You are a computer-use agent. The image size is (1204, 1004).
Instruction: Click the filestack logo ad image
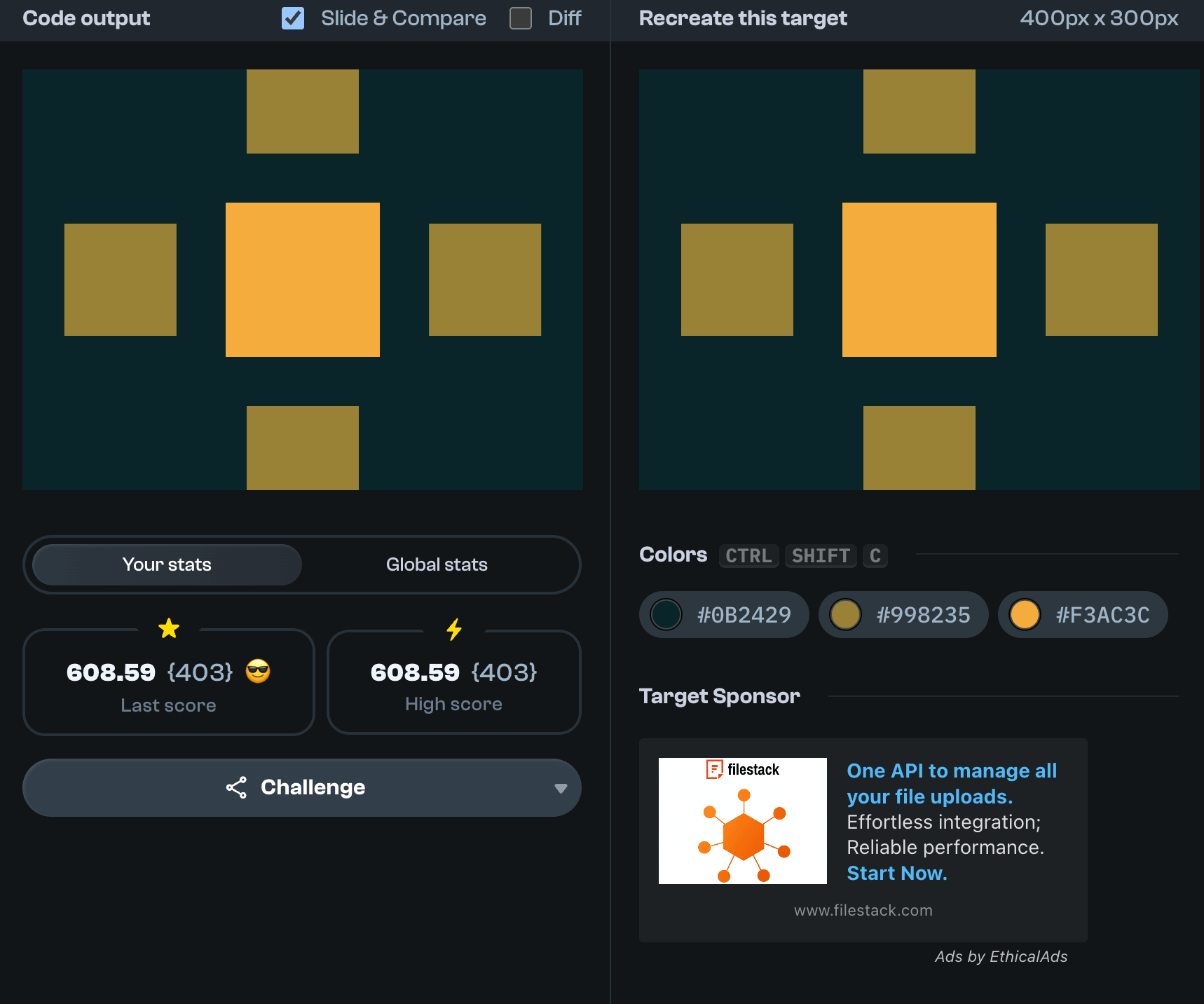pos(742,820)
